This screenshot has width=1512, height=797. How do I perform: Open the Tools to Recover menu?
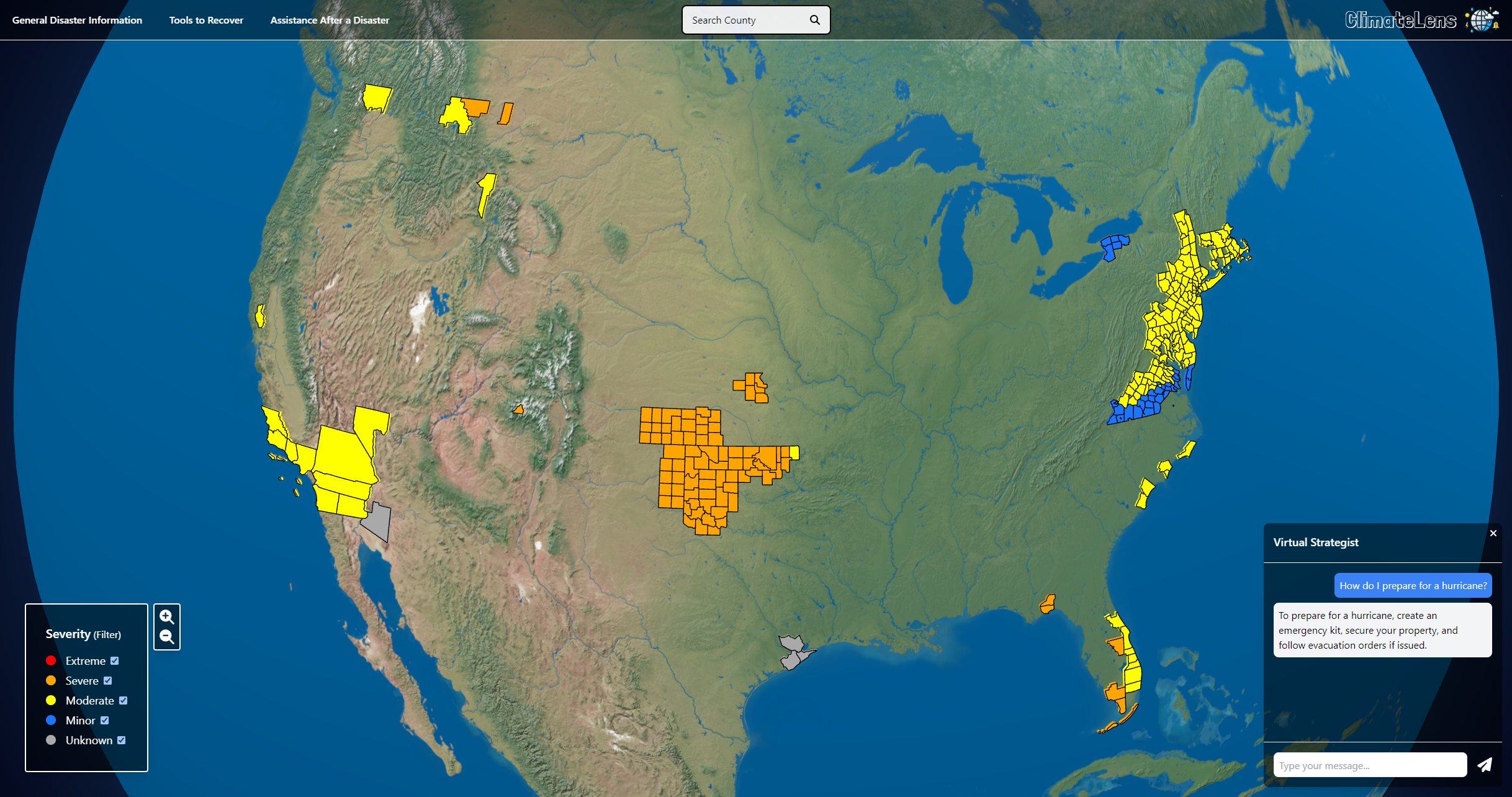(x=206, y=20)
